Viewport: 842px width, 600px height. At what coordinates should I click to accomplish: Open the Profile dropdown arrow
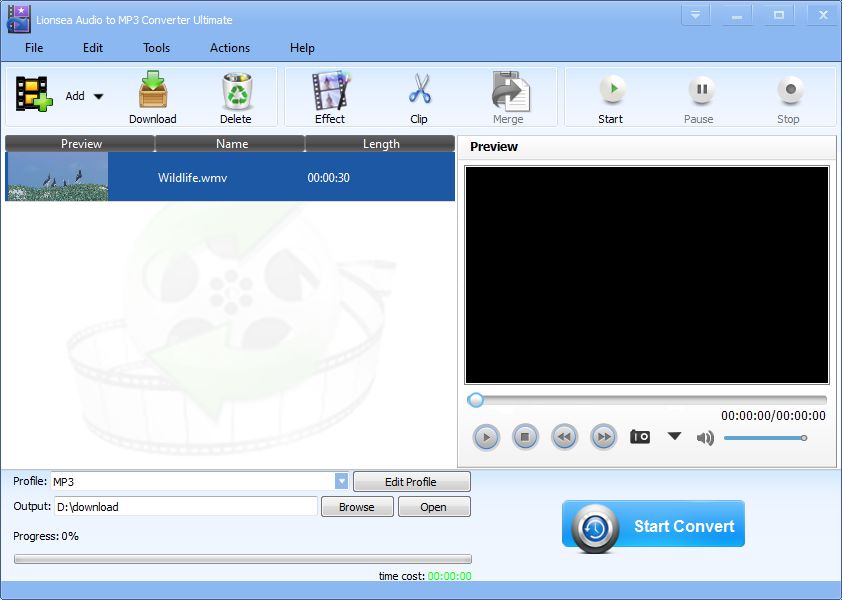[x=342, y=481]
